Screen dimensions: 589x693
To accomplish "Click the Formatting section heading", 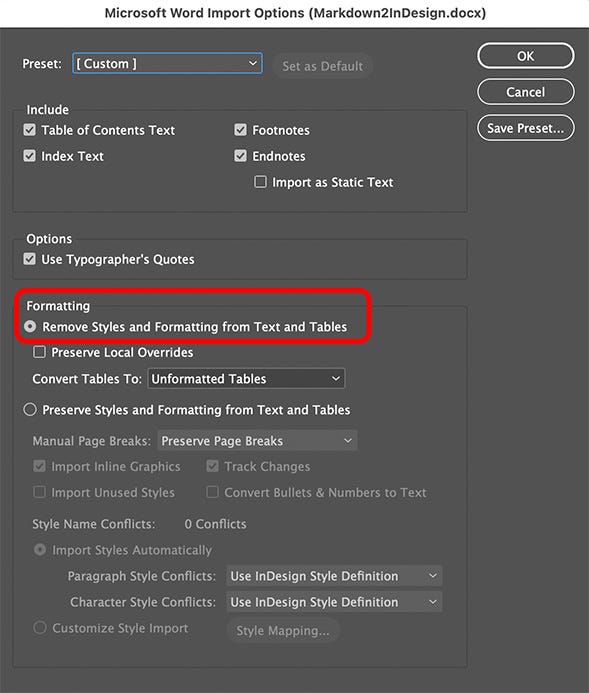I will coord(58,306).
